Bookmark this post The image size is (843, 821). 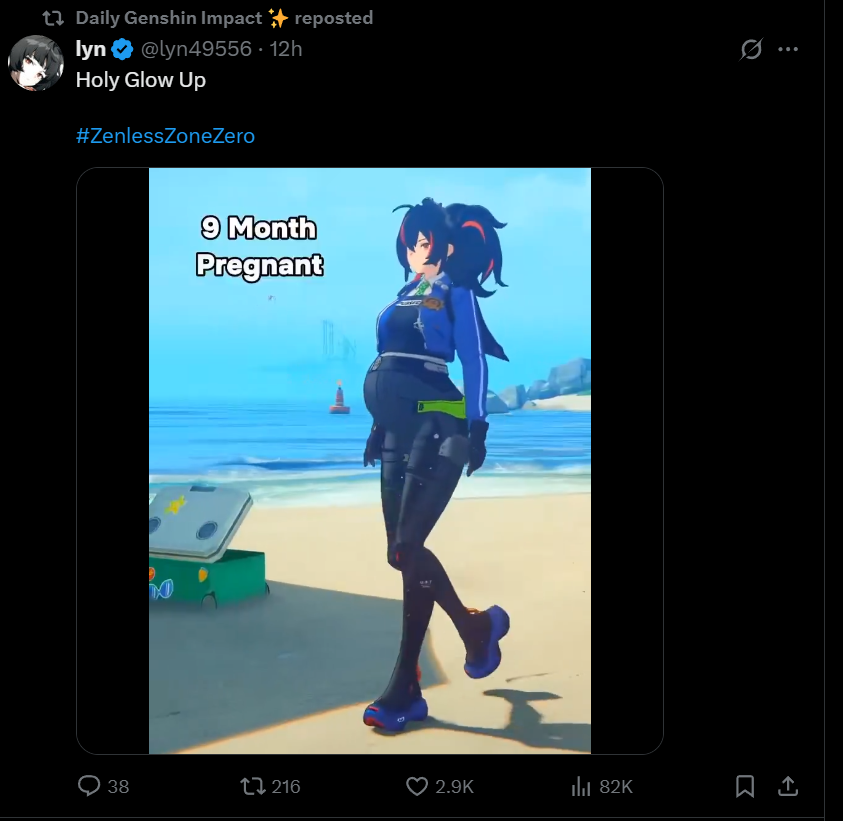[745, 786]
